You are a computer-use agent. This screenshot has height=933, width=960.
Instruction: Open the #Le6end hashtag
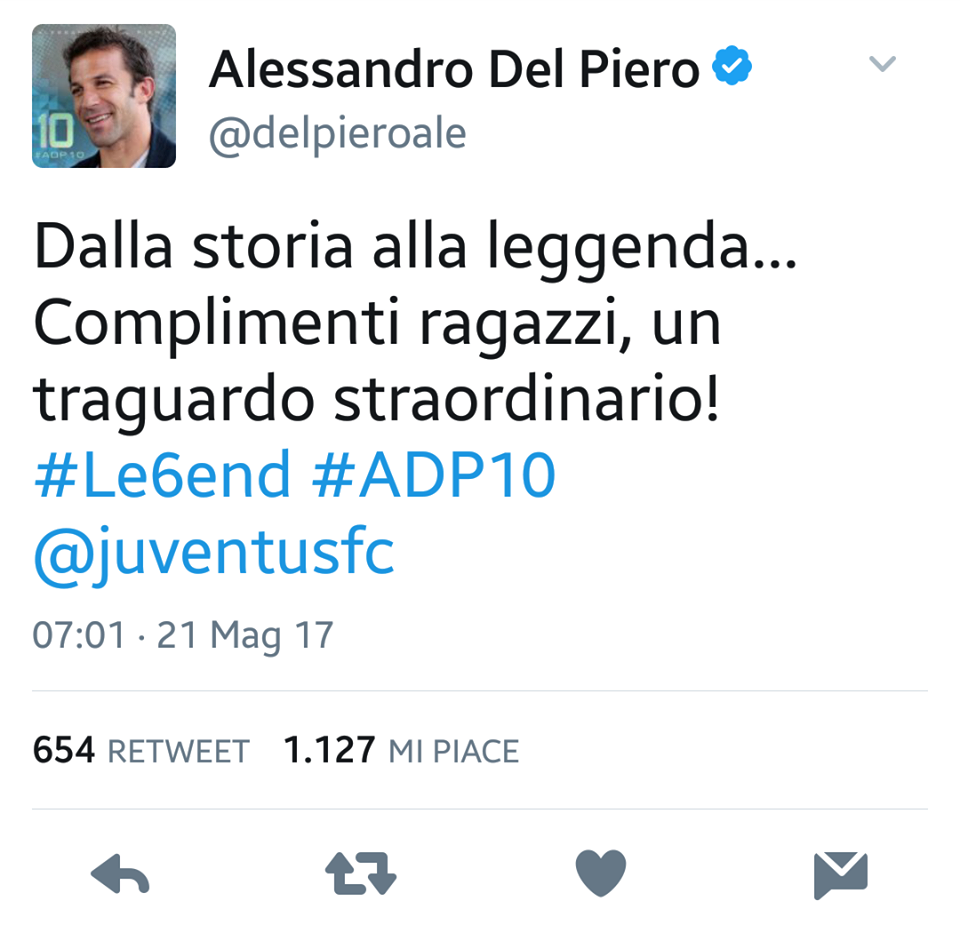point(162,474)
